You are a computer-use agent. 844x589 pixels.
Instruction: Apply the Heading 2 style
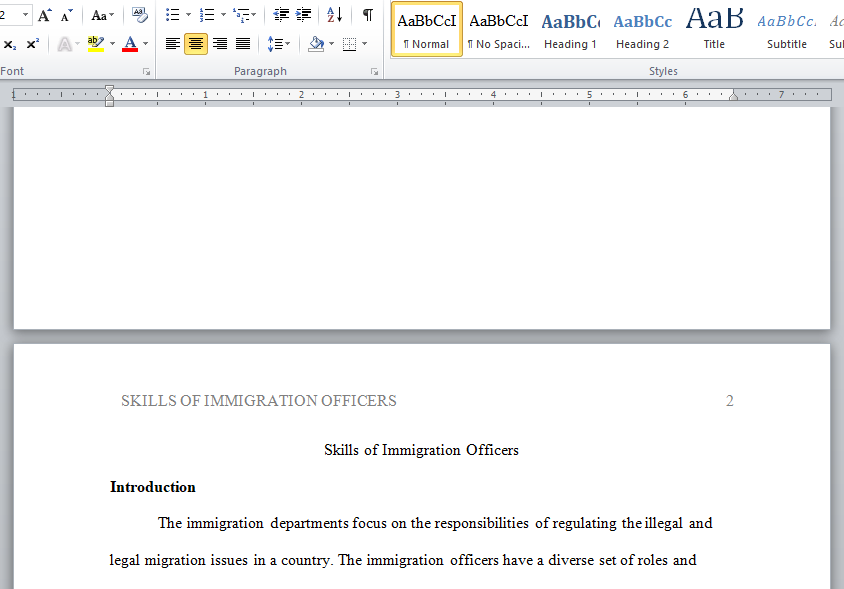click(643, 29)
